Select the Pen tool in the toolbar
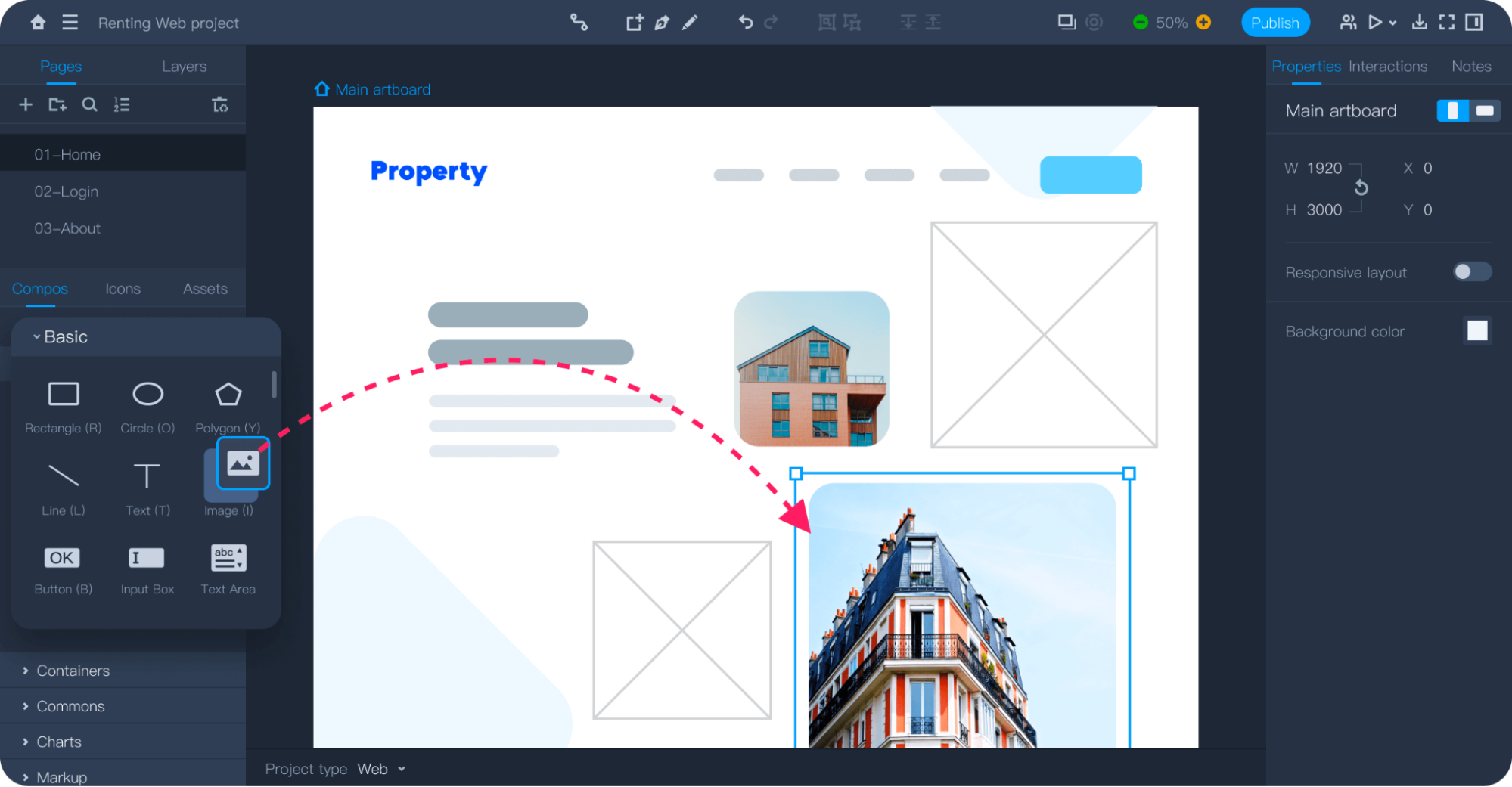1512x787 pixels. (x=662, y=22)
